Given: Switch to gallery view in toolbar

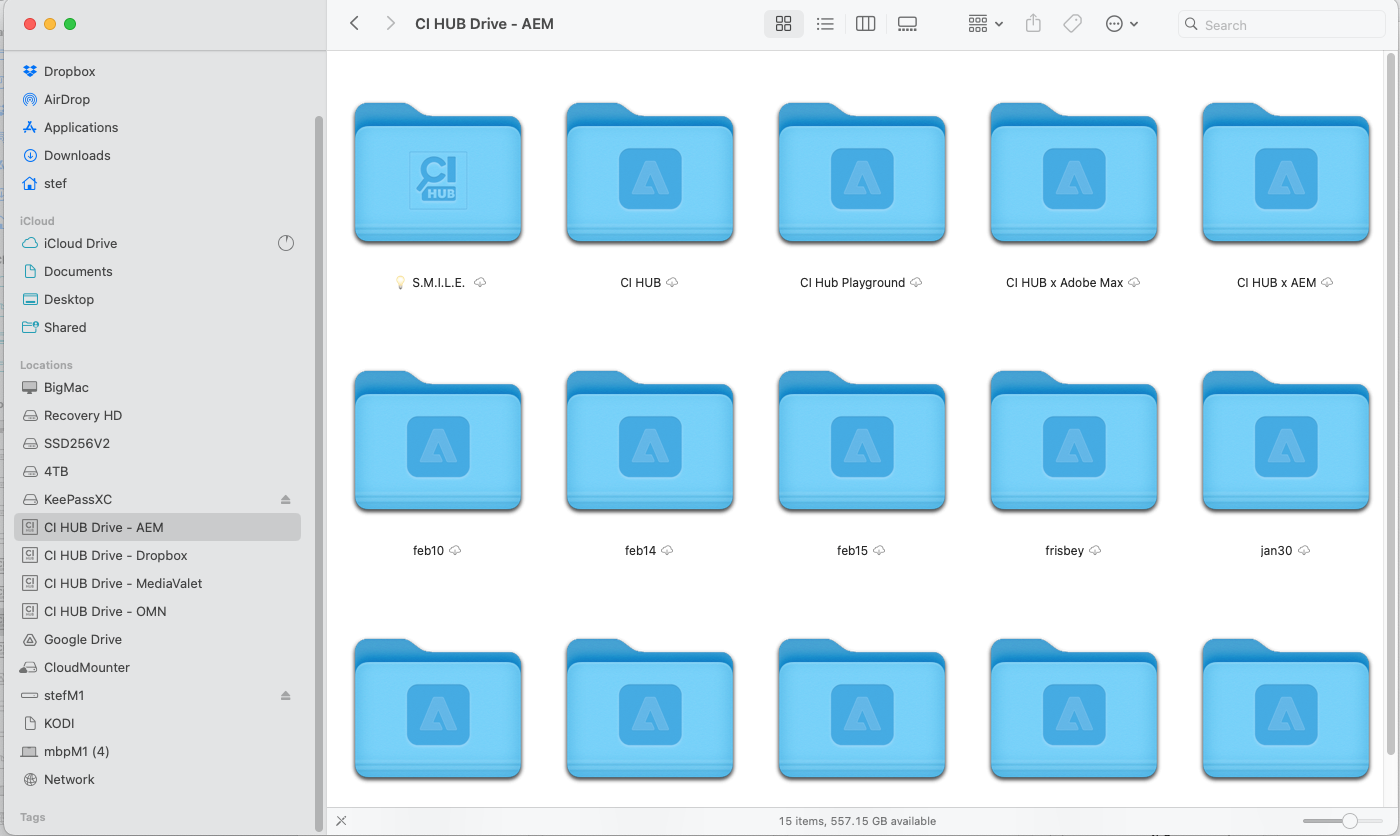Looking at the screenshot, I should (907, 24).
